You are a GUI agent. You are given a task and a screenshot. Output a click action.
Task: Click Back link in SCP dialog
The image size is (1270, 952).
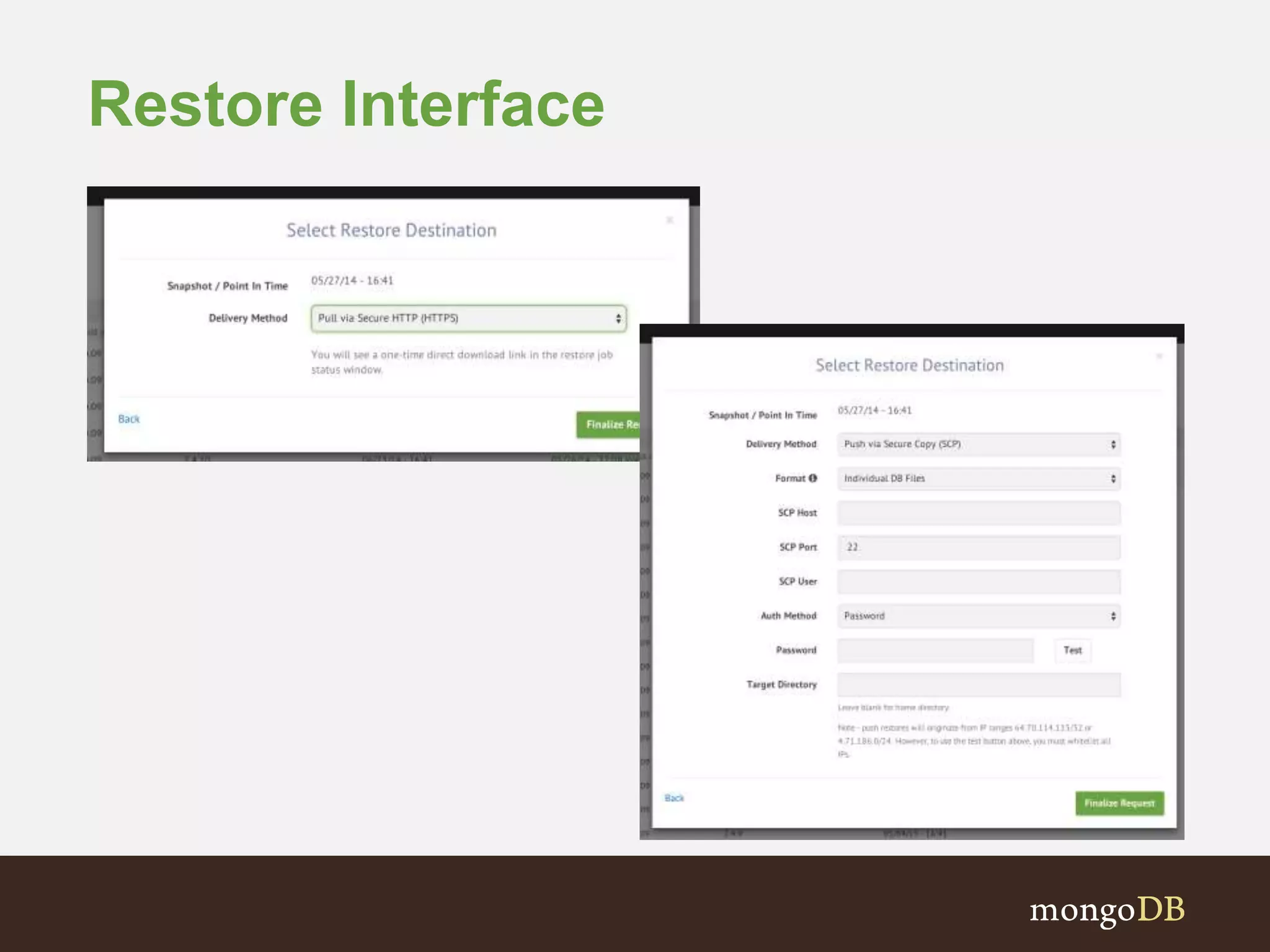[674, 798]
